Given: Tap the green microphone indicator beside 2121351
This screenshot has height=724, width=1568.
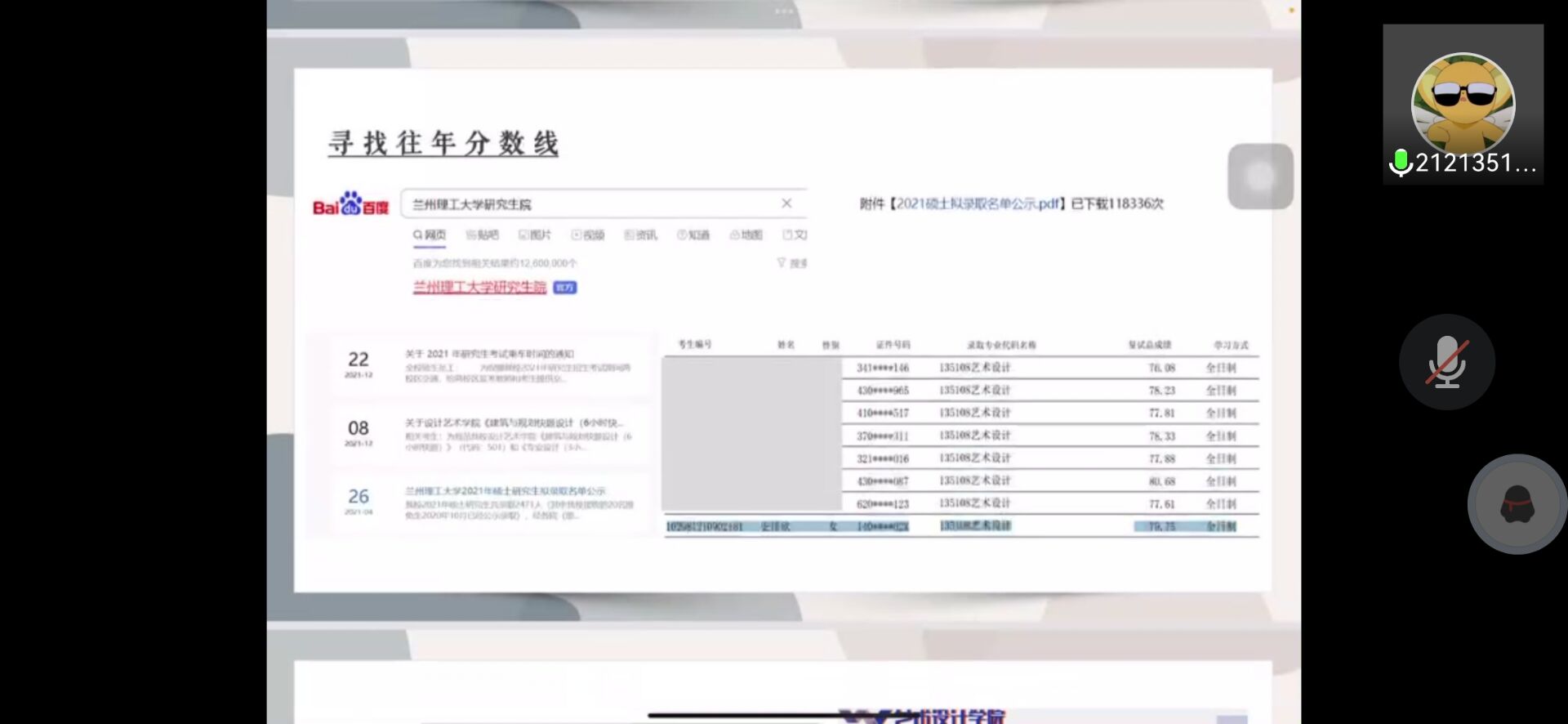Looking at the screenshot, I should tap(1401, 163).
